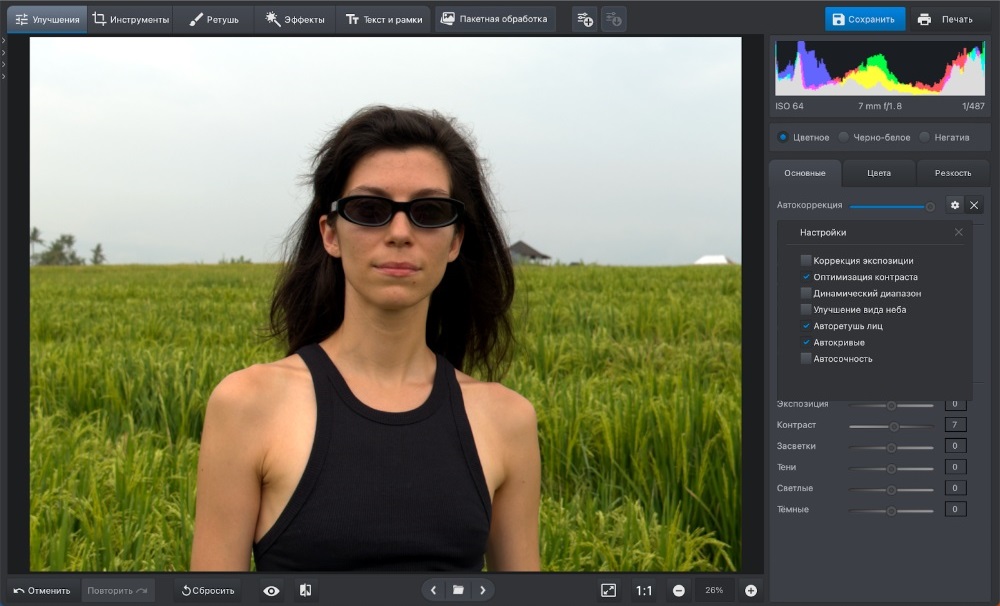Zoom in with the plus icon
This screenshot has height=606, width=1000.
[x=751, y=591]
